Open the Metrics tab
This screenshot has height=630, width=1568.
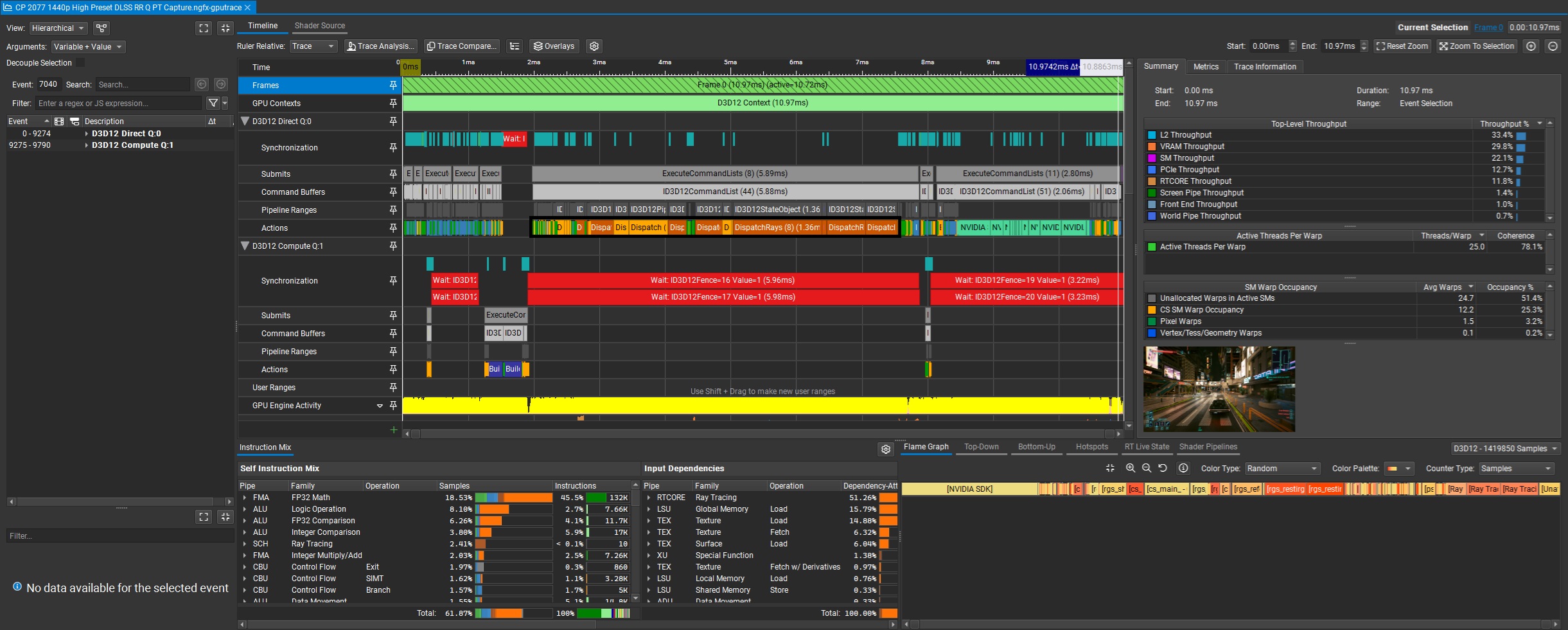tap(1206, 67)
